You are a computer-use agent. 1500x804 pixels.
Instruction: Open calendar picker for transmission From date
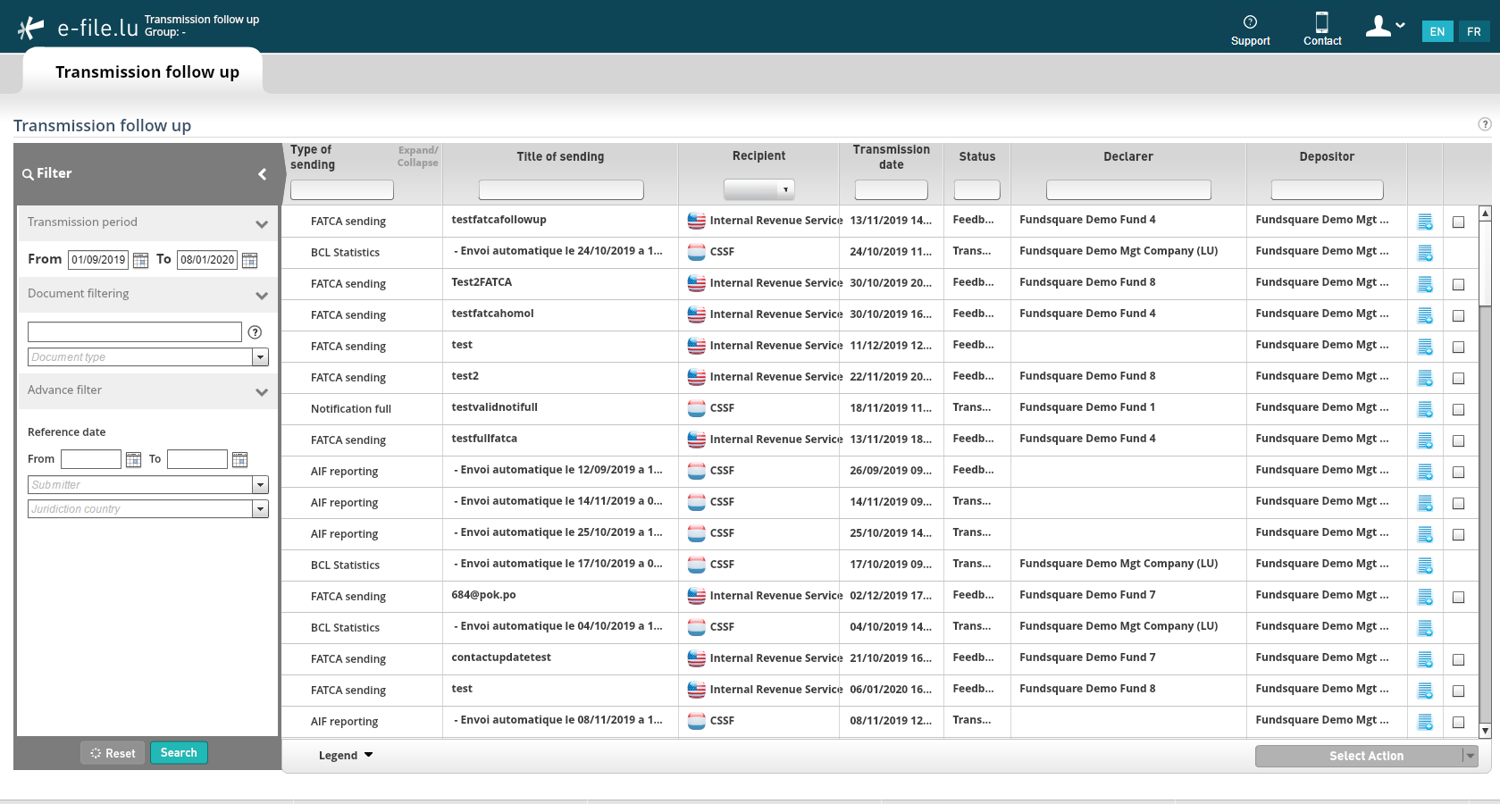tap(140, 260)
